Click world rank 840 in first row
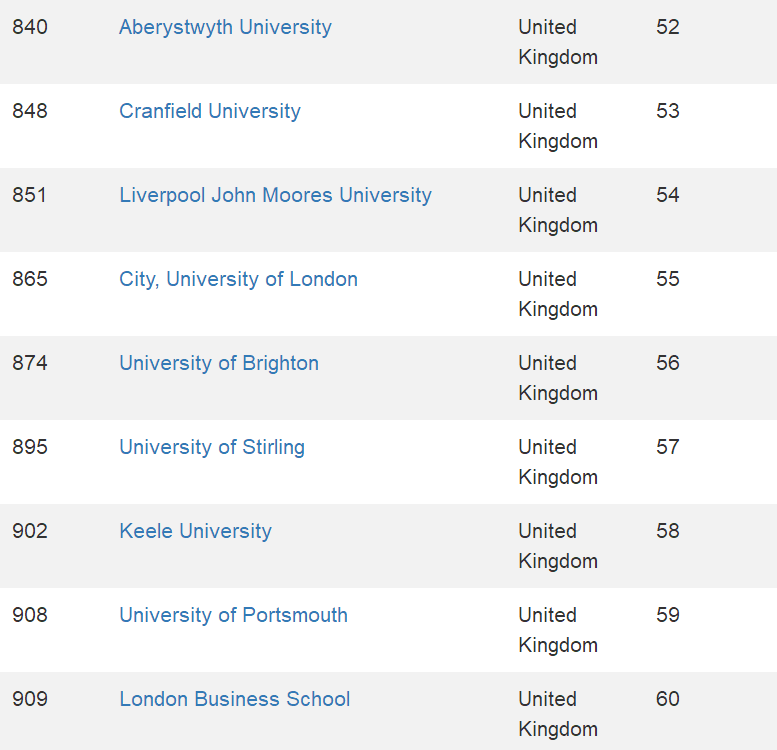 click(30, 27)
